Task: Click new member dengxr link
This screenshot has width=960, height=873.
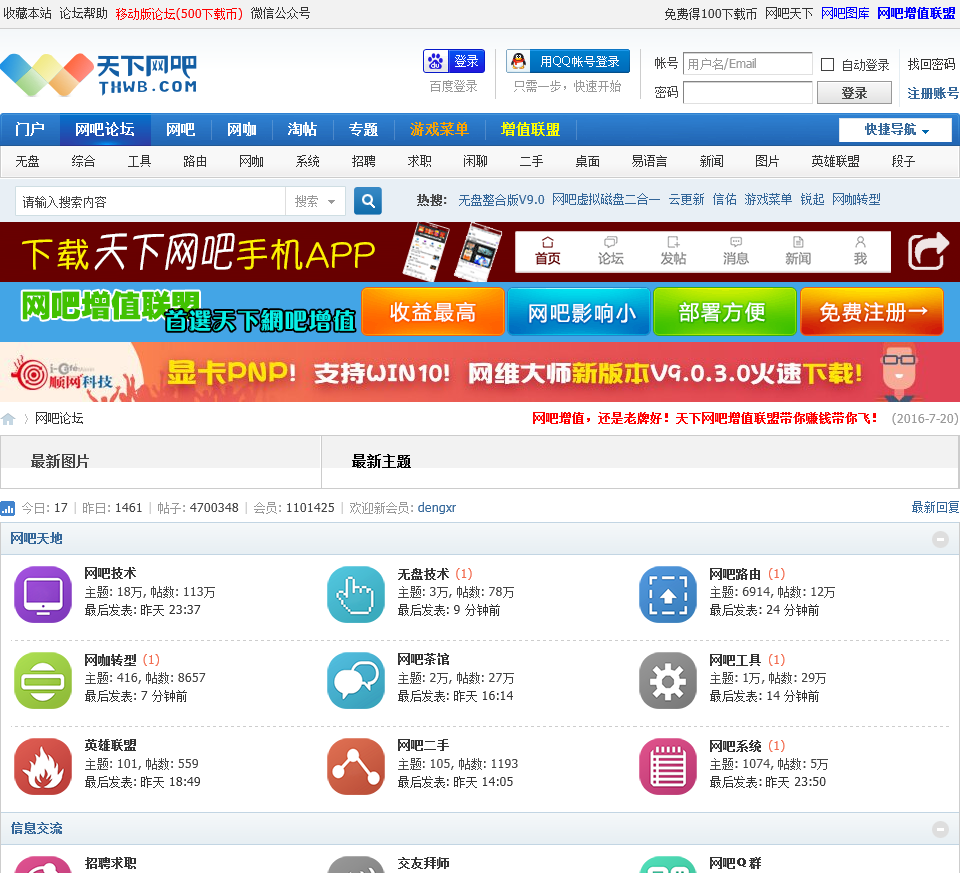Action: pos(437,508)
